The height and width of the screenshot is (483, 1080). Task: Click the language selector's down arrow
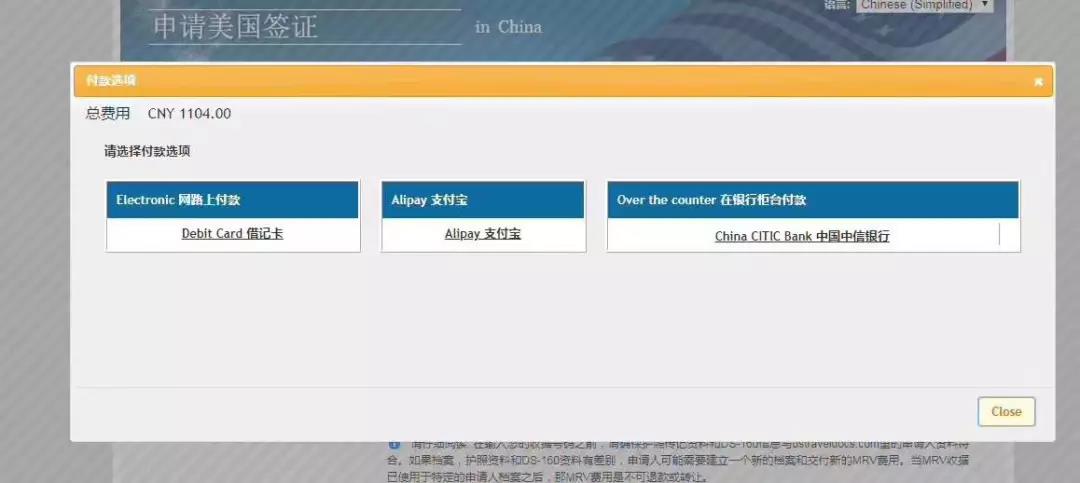(x=986, y=5)
